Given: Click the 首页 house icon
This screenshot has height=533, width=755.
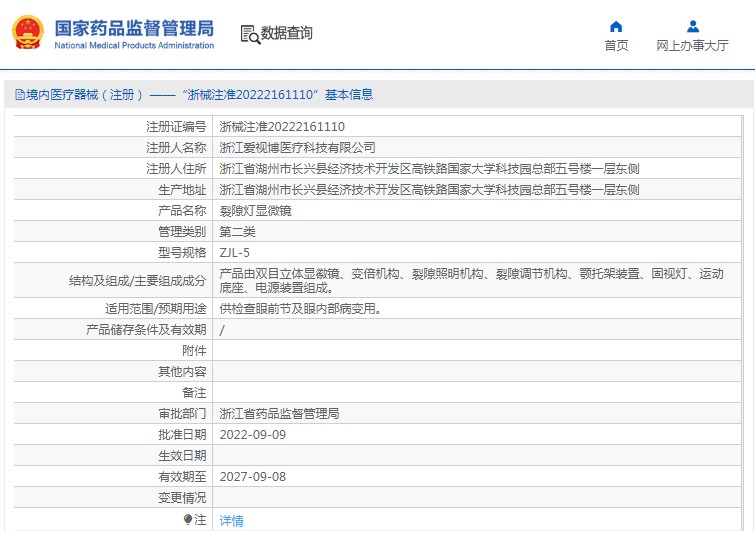Looking at the screenshot, I should pyautogui.click(x=616, y=26).
